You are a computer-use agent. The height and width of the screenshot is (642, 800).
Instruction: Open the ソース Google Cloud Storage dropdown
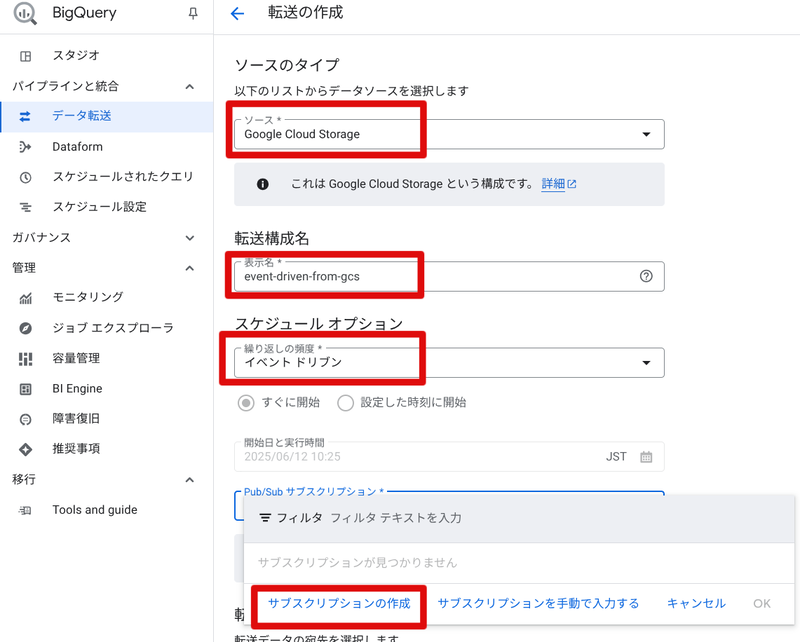(449, 134)
